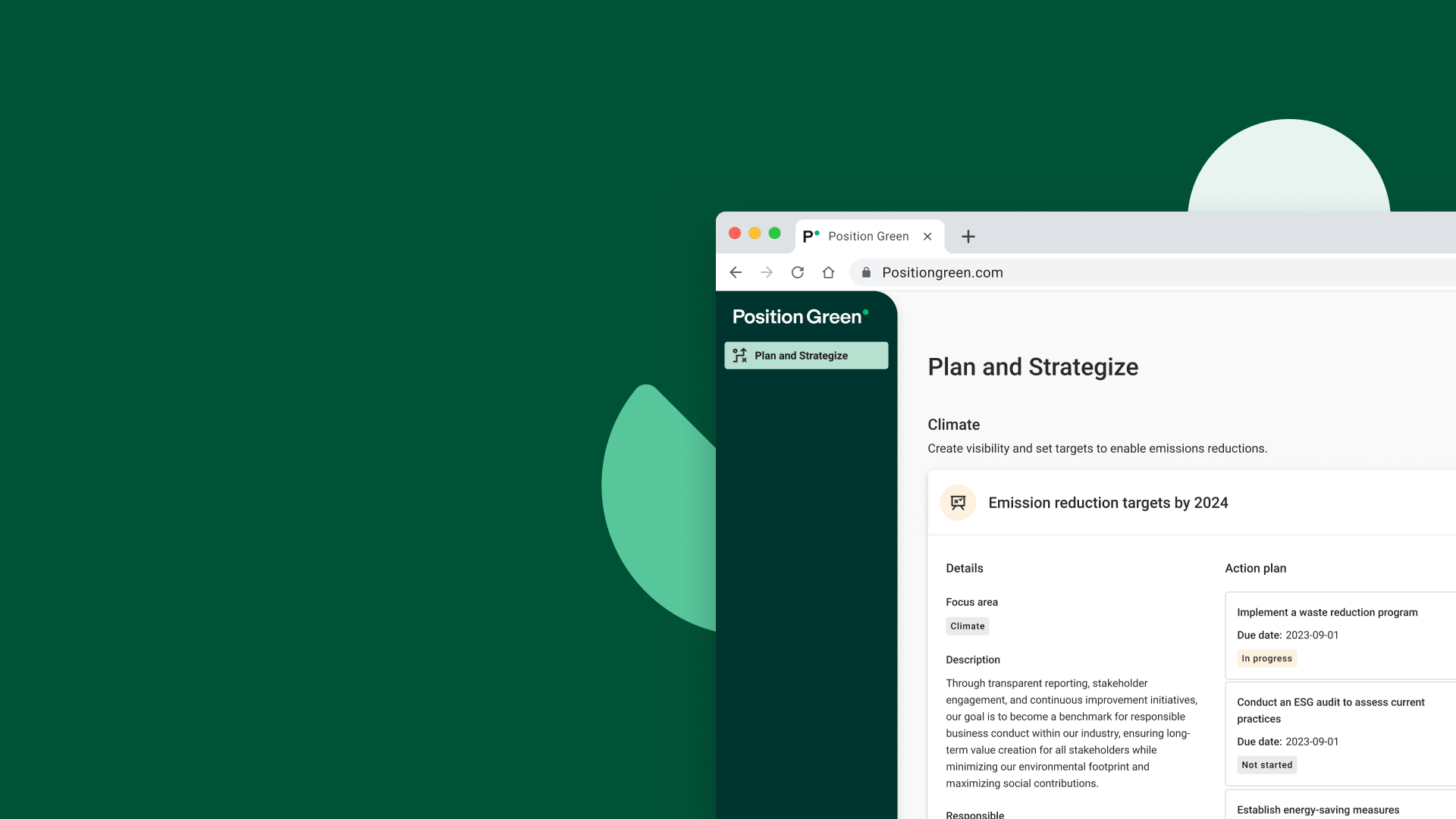
Task: Toggle the 'In progress' status badge
Action: (1266, 658)
